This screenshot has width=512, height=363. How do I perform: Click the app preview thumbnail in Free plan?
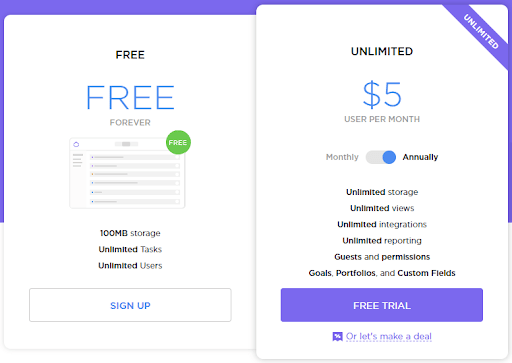point(127,173)
